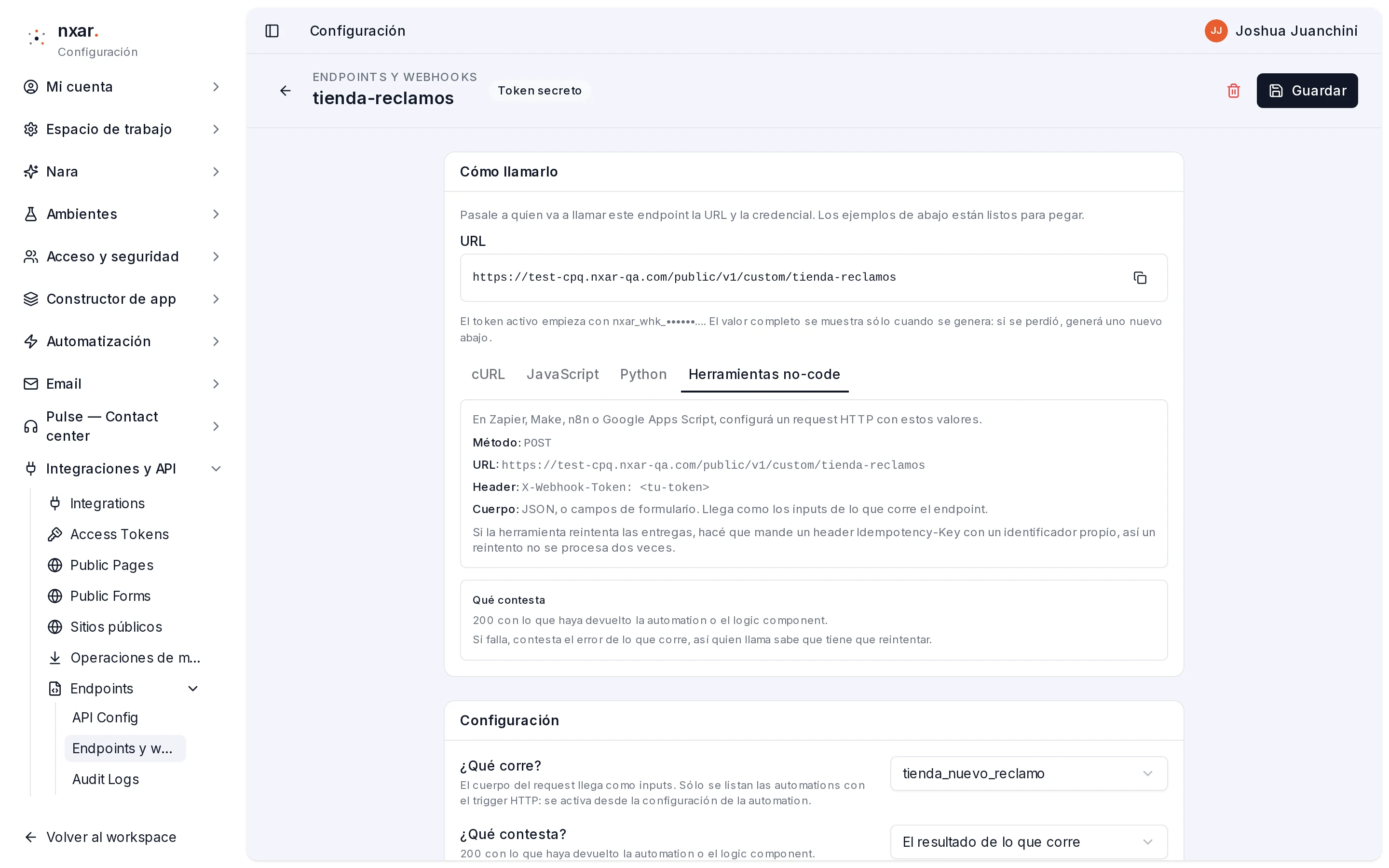Click the POST method value
The height and width of the screenshot is (868, 1389).
pyautogui.click(x=537, y=443)
